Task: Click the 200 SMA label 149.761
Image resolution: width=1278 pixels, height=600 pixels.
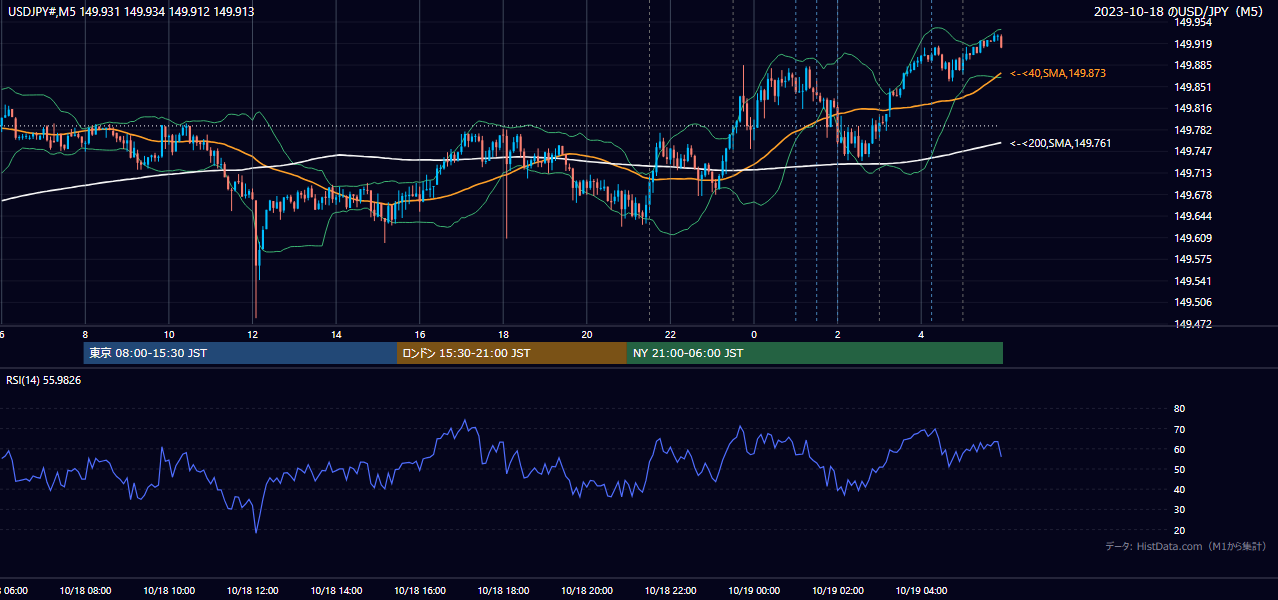Action: [1061, 144]
